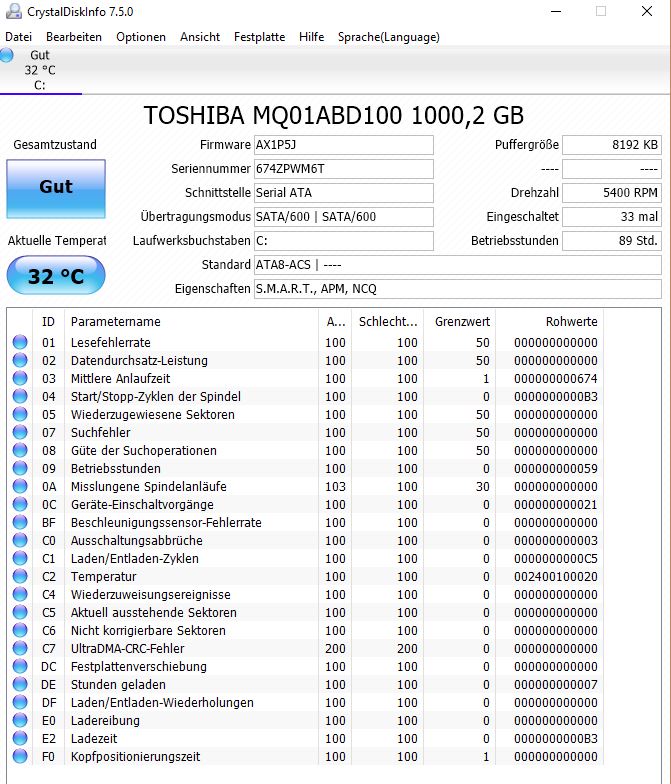Click the status orb for Wiederzuweisungsereignisse
Viewport: 671px width, 784px height.
20,594
